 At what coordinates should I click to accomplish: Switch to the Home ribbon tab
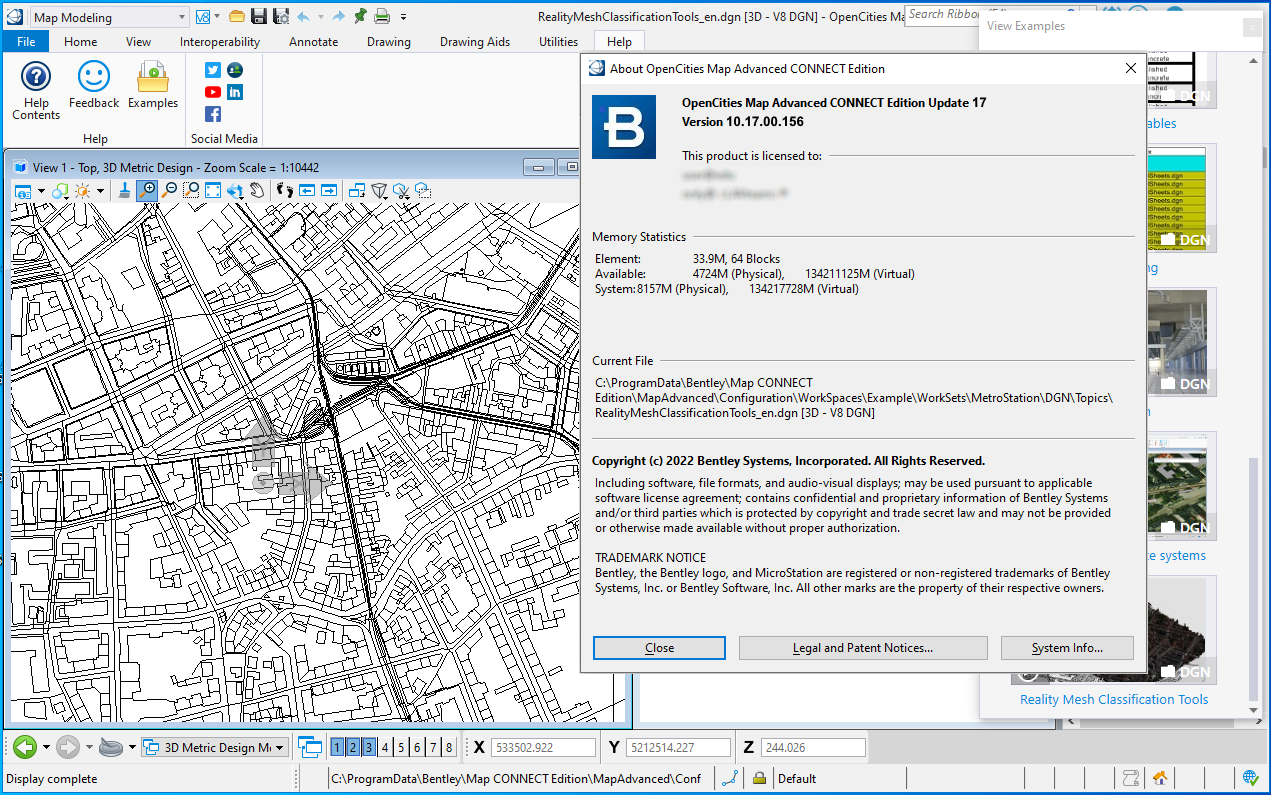(x=80, y=42)
